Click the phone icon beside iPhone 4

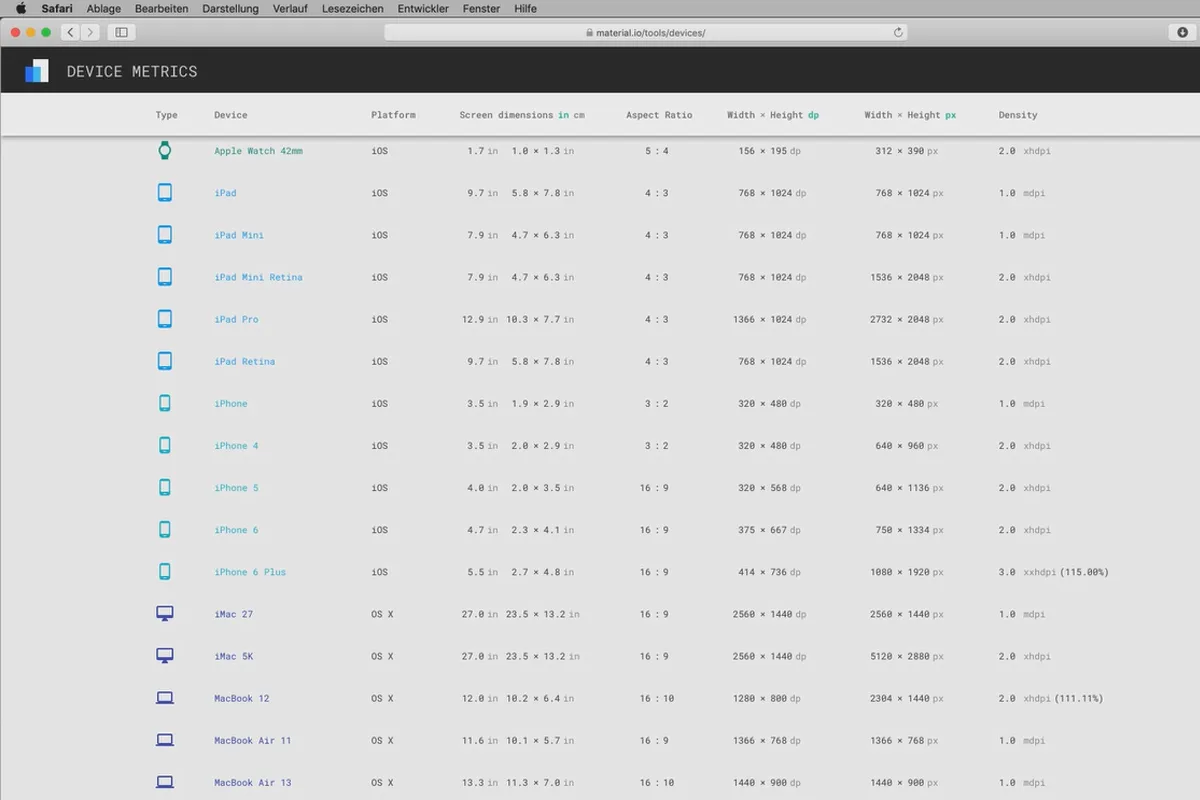165,446
